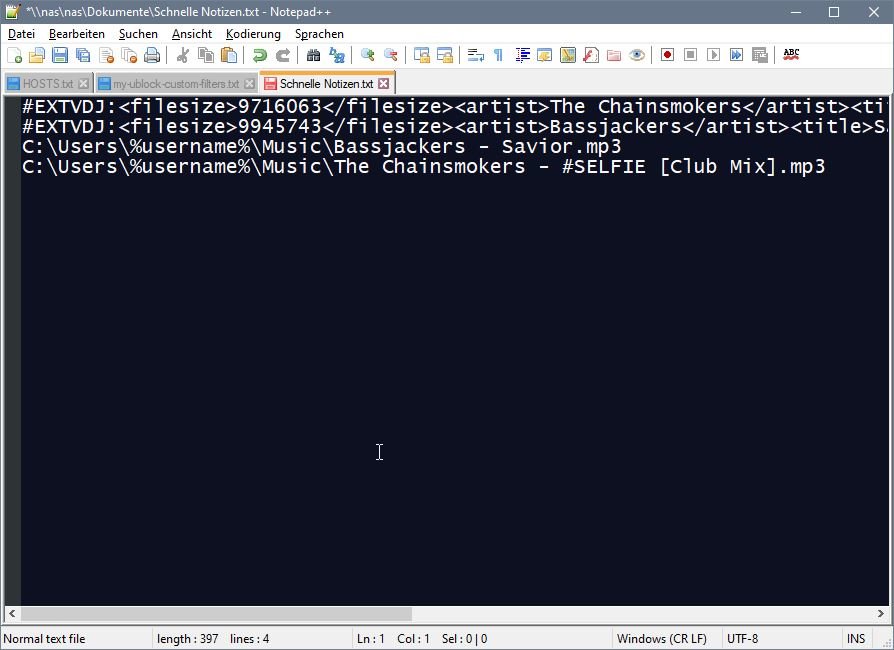The width and height of the screenshot is (894, 650).
Task: Toggle indent guide toolbar icon
Action: [522, 55]
